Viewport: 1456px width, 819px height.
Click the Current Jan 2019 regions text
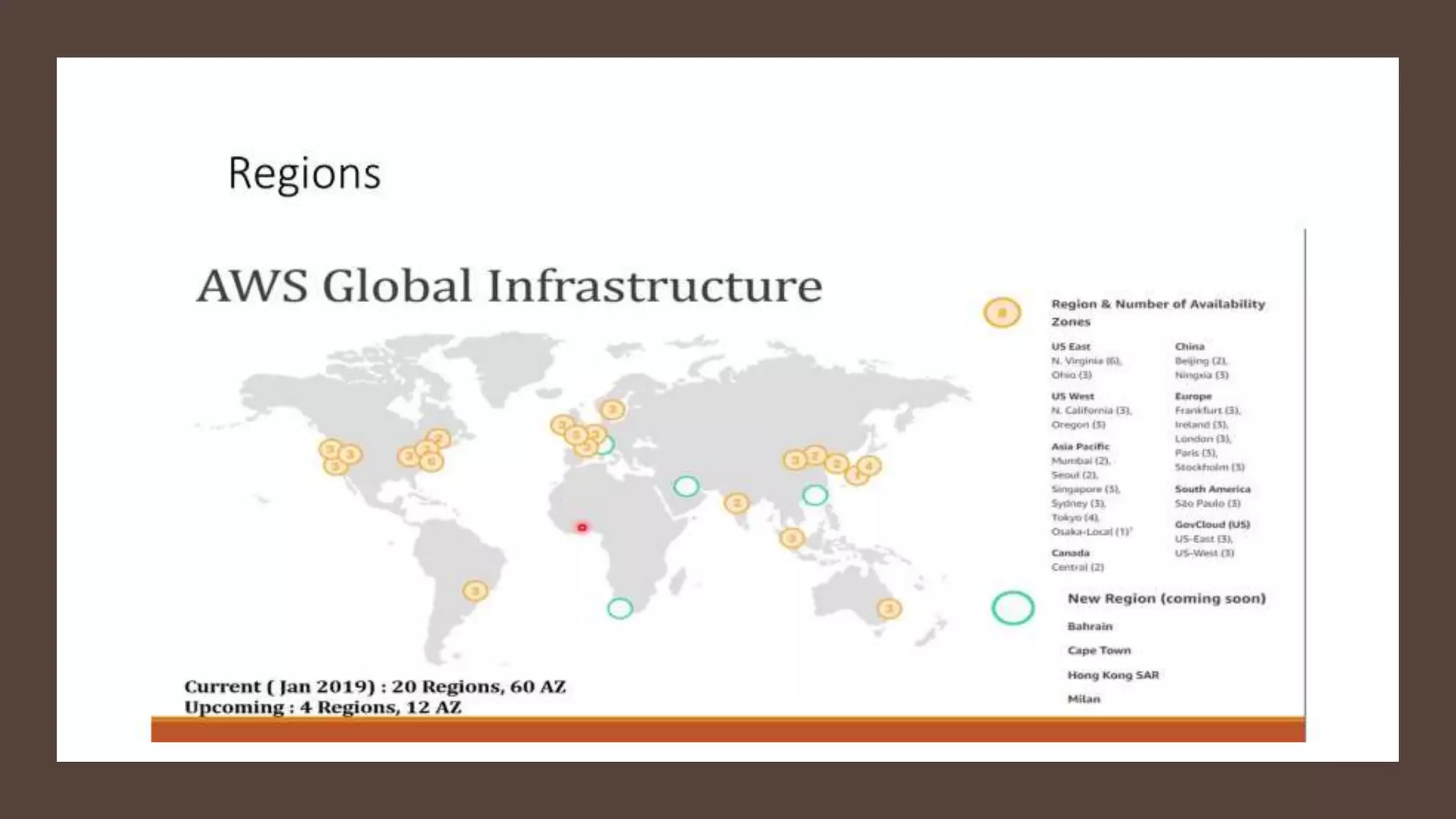pyautogui.click(x=375, y=687)
